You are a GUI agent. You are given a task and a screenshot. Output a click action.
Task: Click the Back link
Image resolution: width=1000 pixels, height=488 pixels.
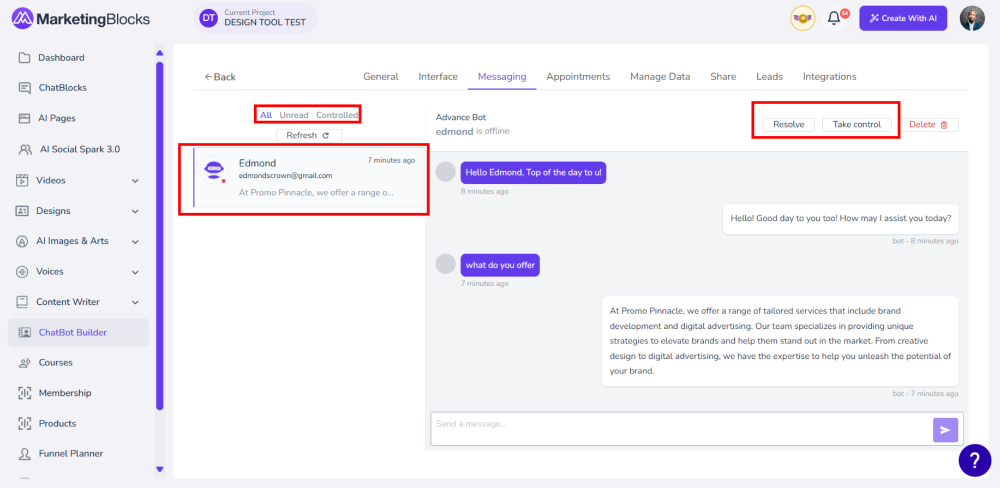[x=220, y=77]
